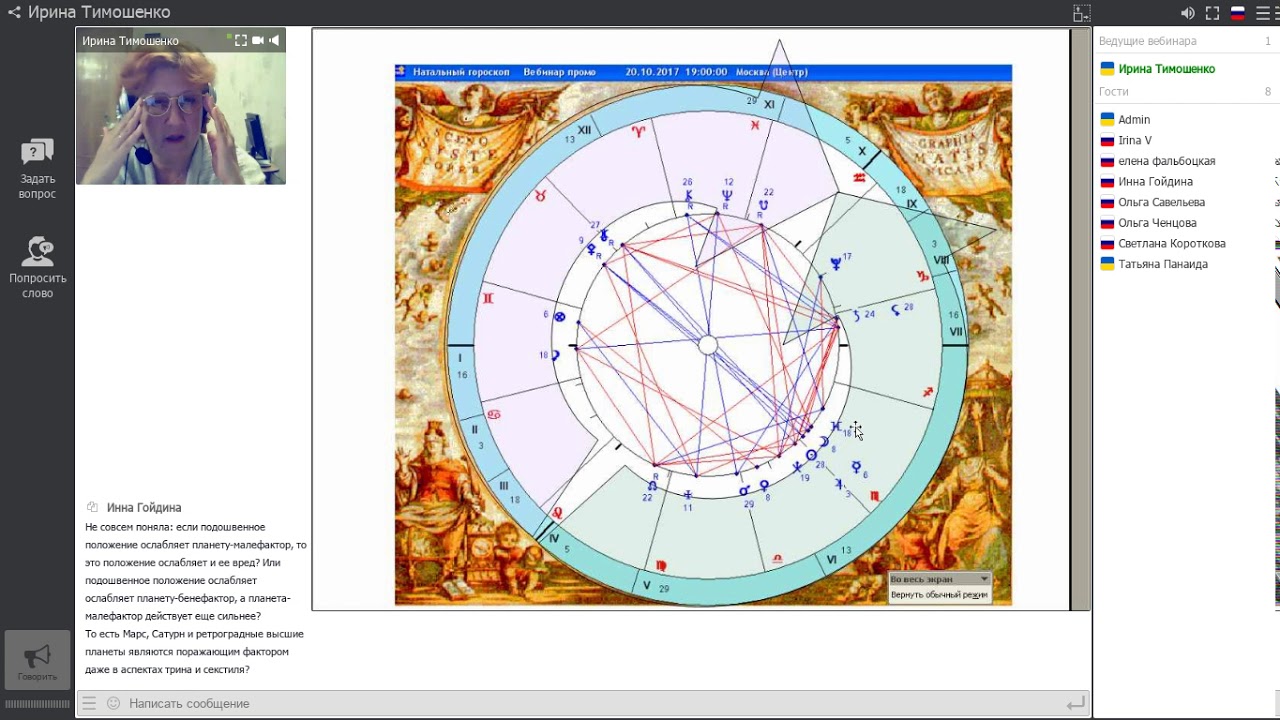Open the Задать вопрос panel
This screenshot has width=1280, height=720.
37,168
